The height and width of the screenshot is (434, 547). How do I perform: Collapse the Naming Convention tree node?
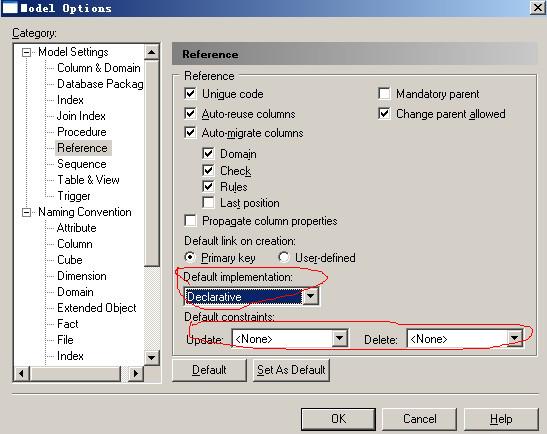[x=26, y=212]
